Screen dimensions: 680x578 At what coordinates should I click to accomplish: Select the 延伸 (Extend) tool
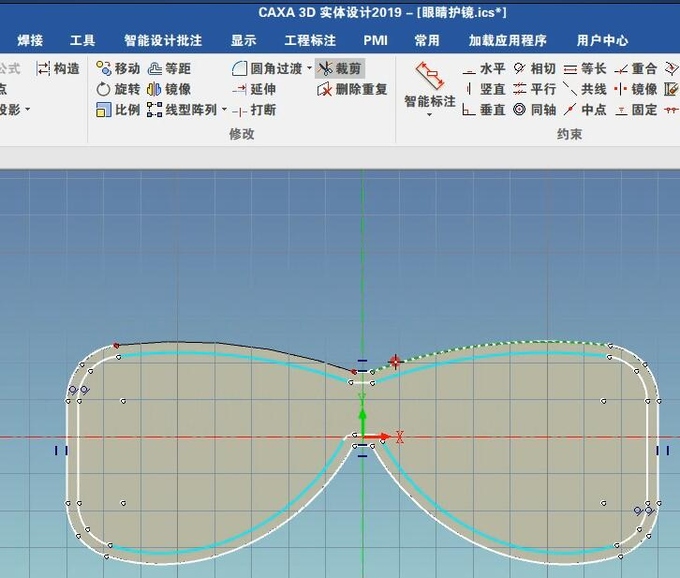pos(254,89)
